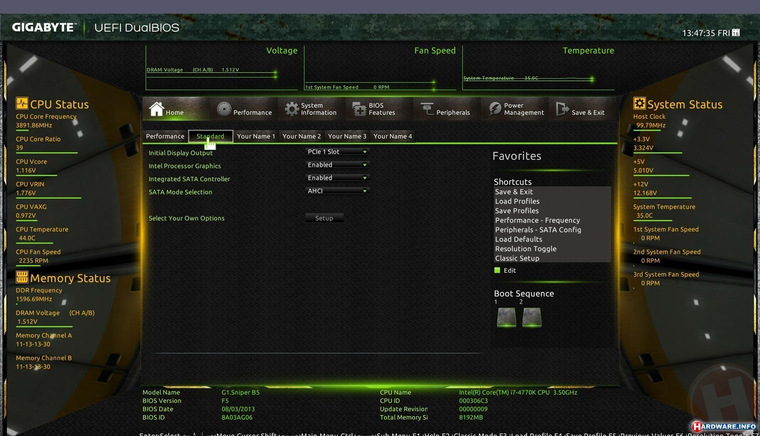This screenshot has height=436, width=760.
Task: Choose Load Defaults shortcut
Action: point(519,239)
